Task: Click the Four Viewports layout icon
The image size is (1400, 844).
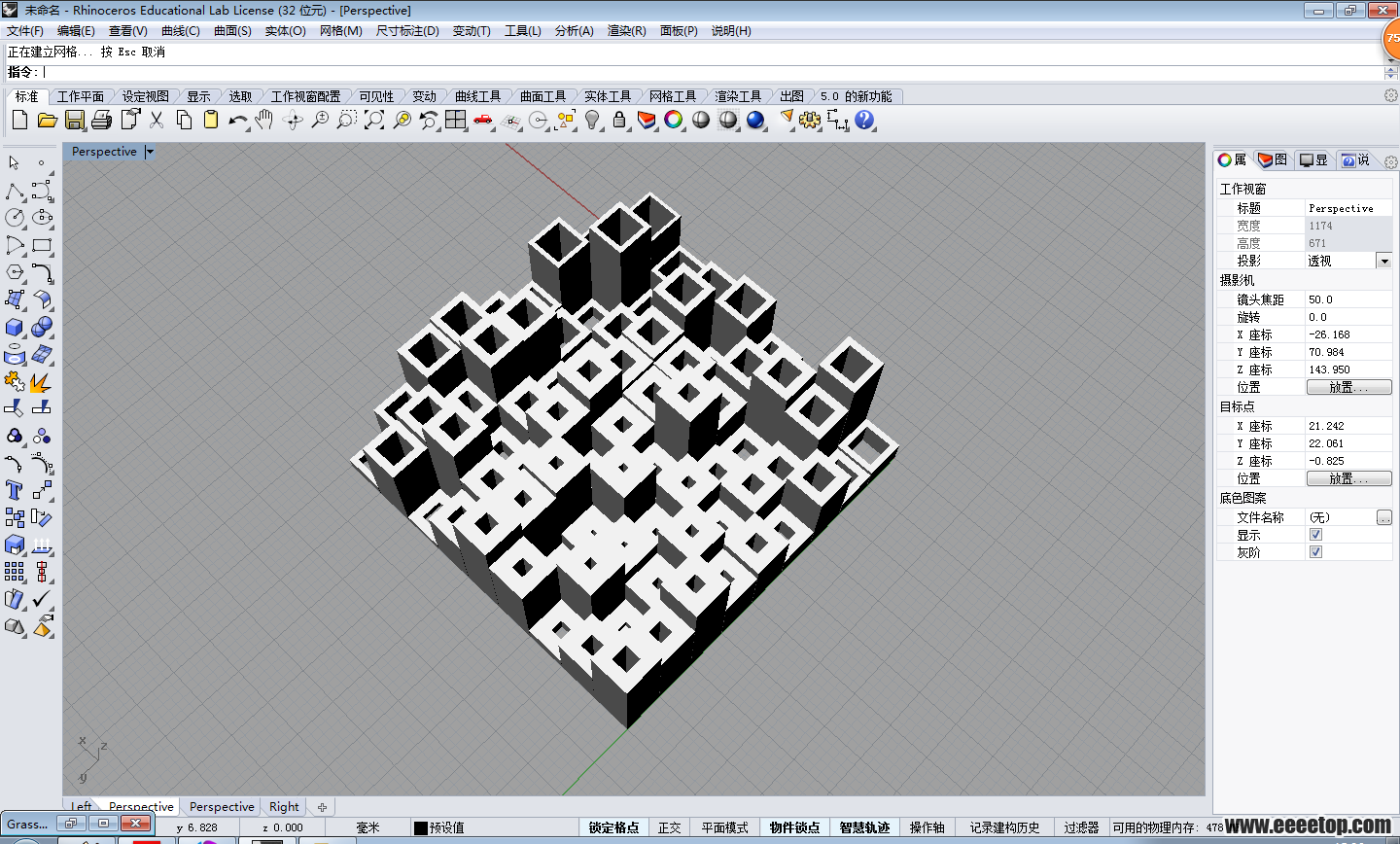Action: tap(456, 120)
